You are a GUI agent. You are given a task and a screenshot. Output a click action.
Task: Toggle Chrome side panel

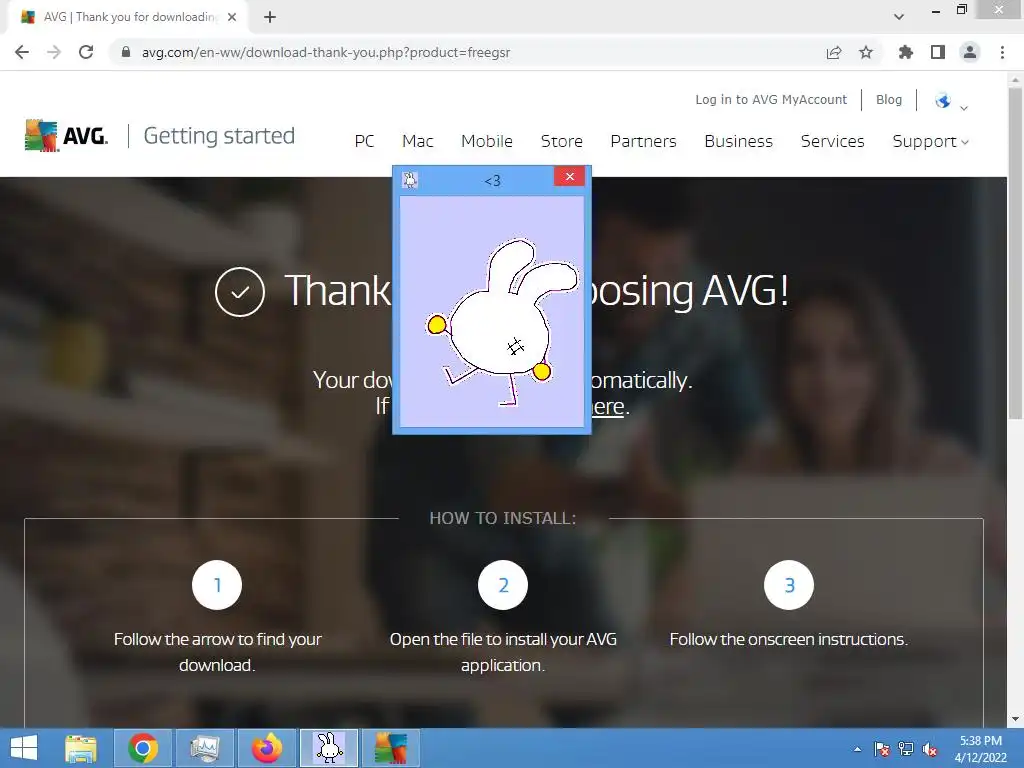938,52
